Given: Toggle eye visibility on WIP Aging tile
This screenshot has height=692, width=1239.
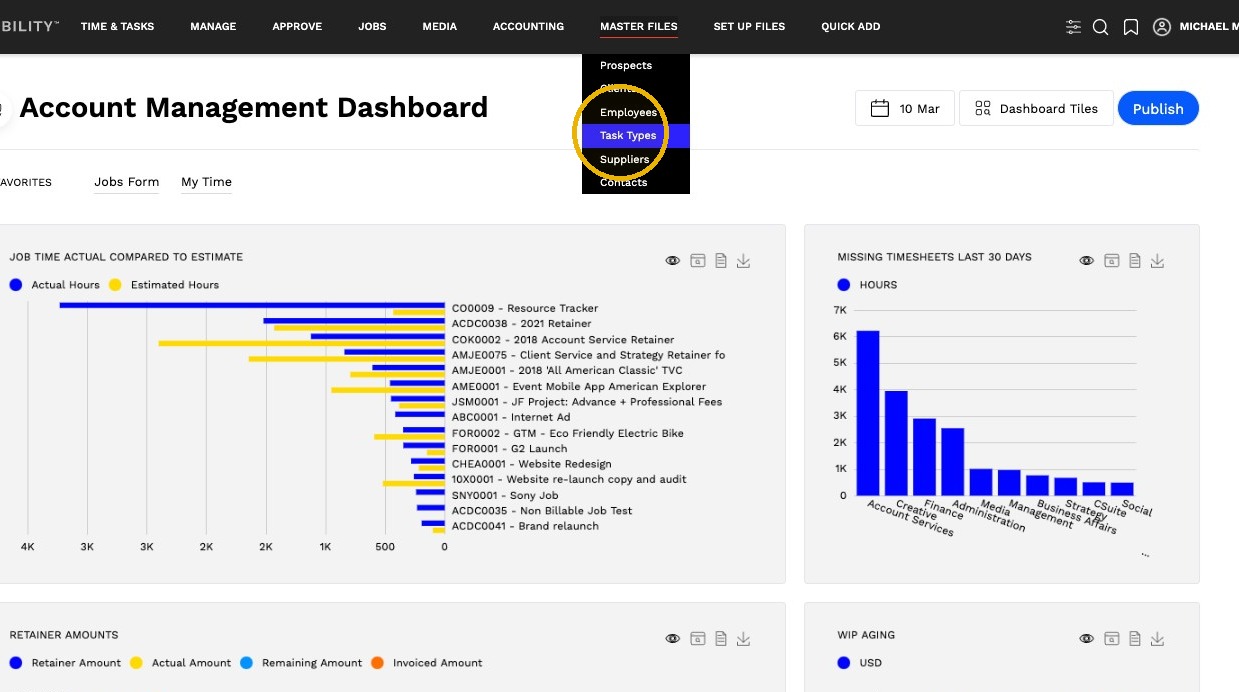Looking at the screenshot, I should pos(1087,639).
